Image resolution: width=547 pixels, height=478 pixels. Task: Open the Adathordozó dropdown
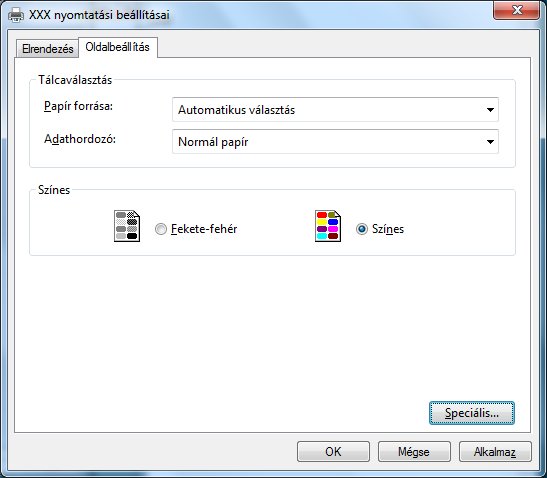[x=335, y=142]
